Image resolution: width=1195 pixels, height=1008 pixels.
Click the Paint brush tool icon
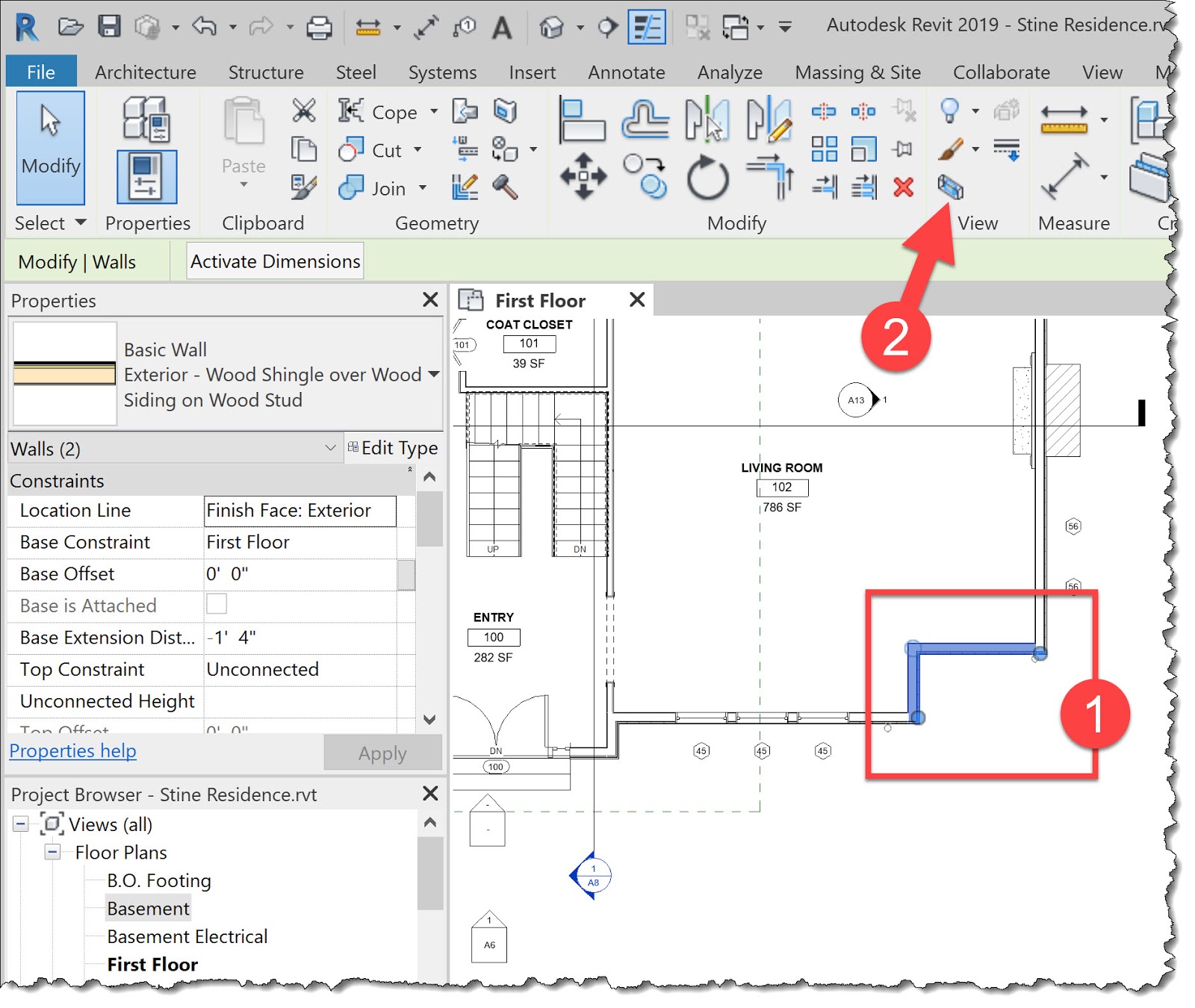(x=950, y=149)
